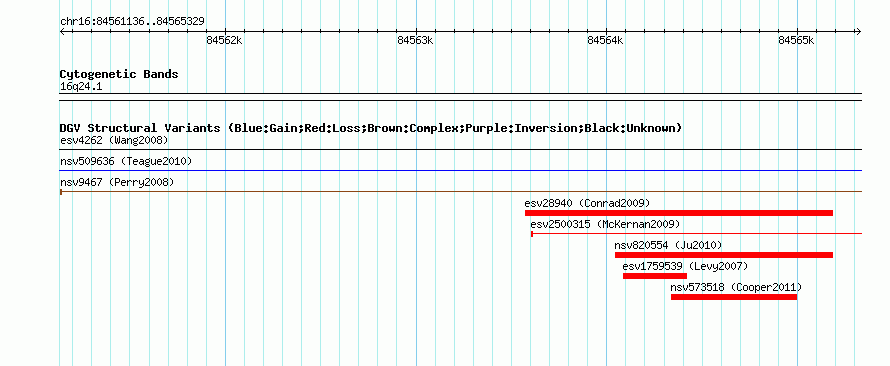Click the red bar under nsv573518
The height and width of the screenshot is (366, 890).
(x=733, y=297)
